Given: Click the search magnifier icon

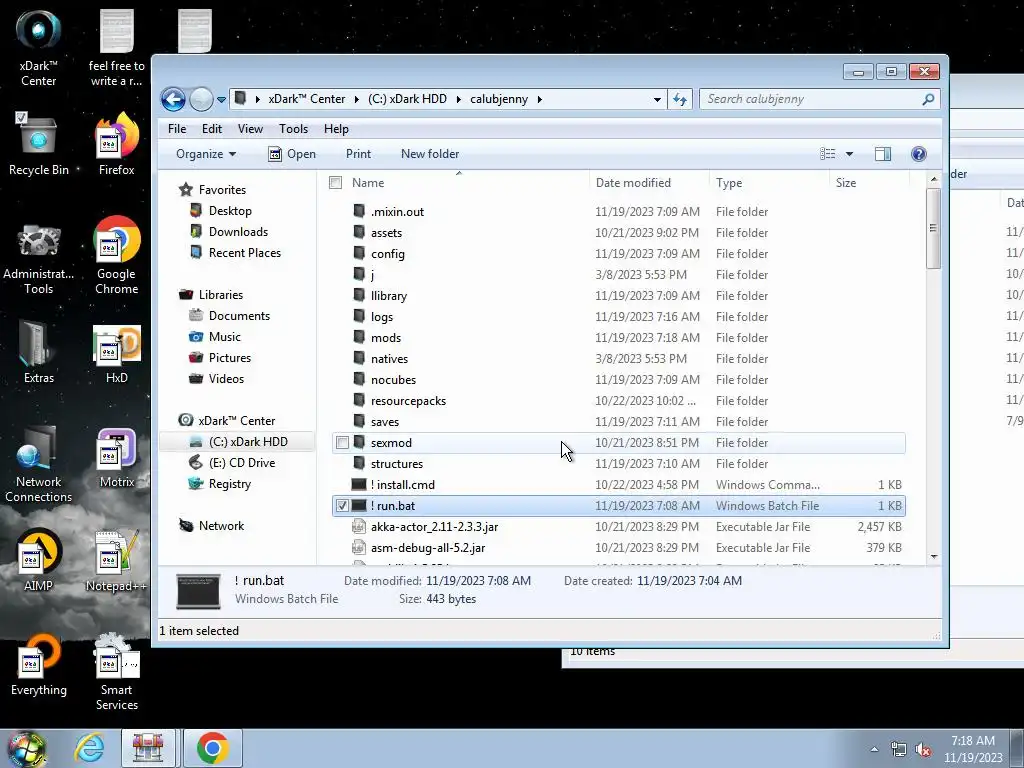Looking at the screenshot, I should click(x=928, y=99).
